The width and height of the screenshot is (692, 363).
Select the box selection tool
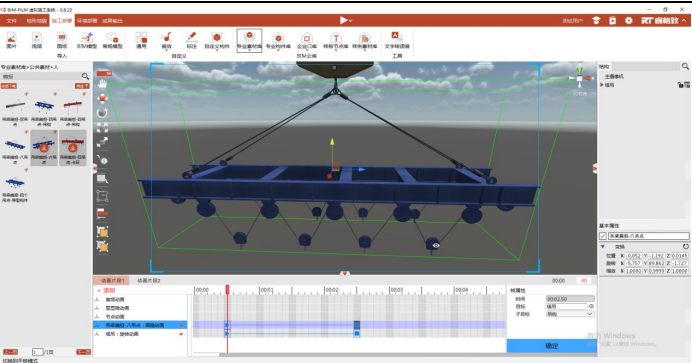coord(102,196)
